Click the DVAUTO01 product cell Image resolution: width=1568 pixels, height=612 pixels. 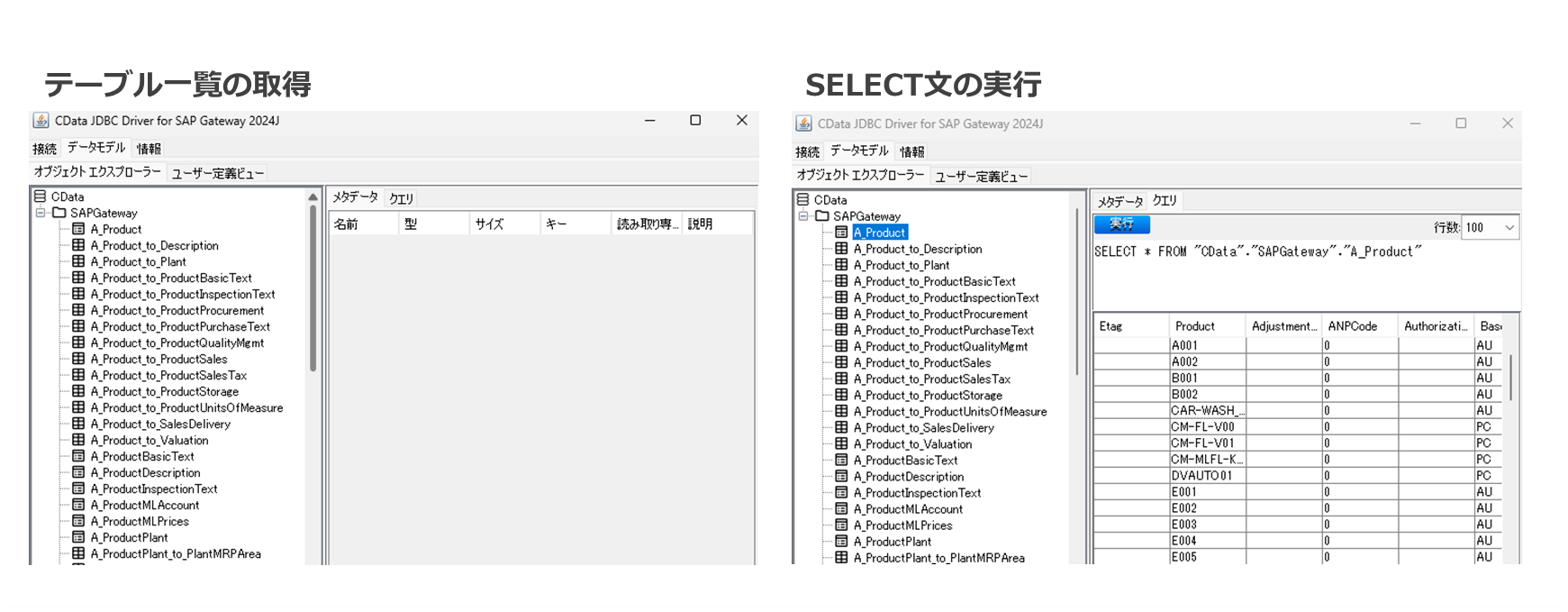pyautogui.click(x=1207, y=475)
